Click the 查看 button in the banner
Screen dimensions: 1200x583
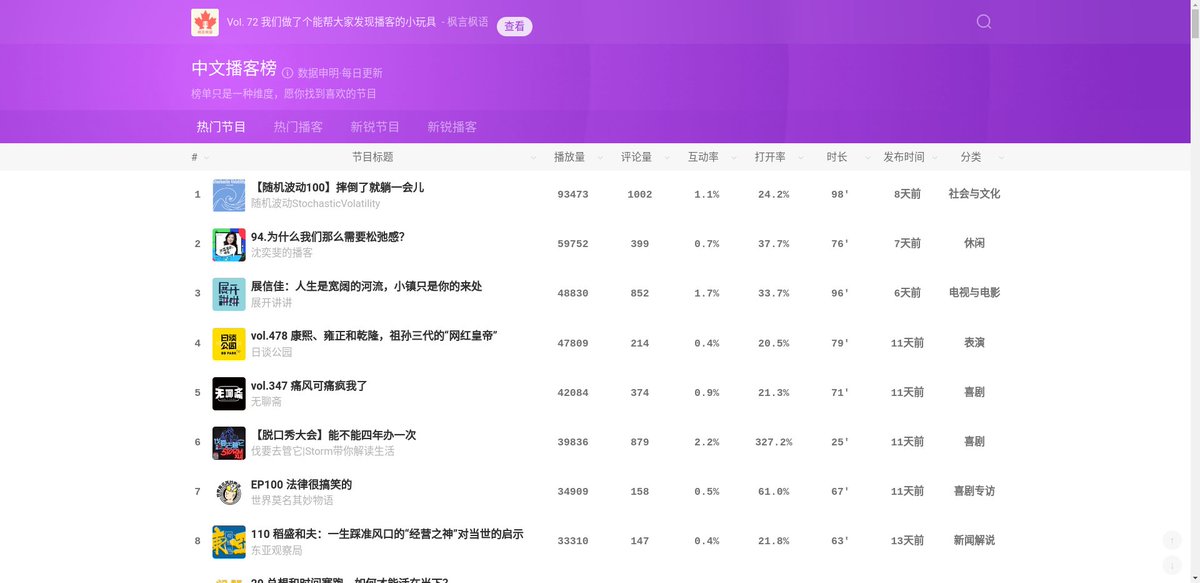pyautogui.click(x=515, y=26)
